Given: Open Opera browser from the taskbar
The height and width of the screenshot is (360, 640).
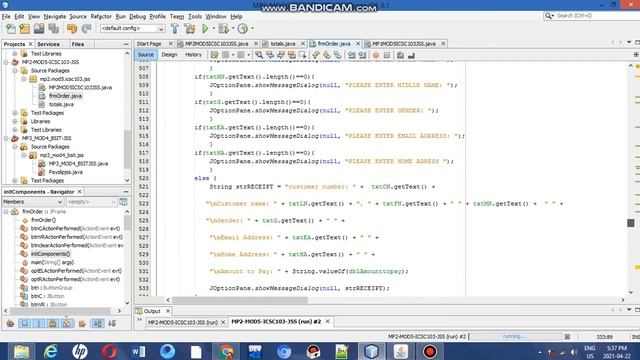Looking at the screenshot, I should pos(109,351).
